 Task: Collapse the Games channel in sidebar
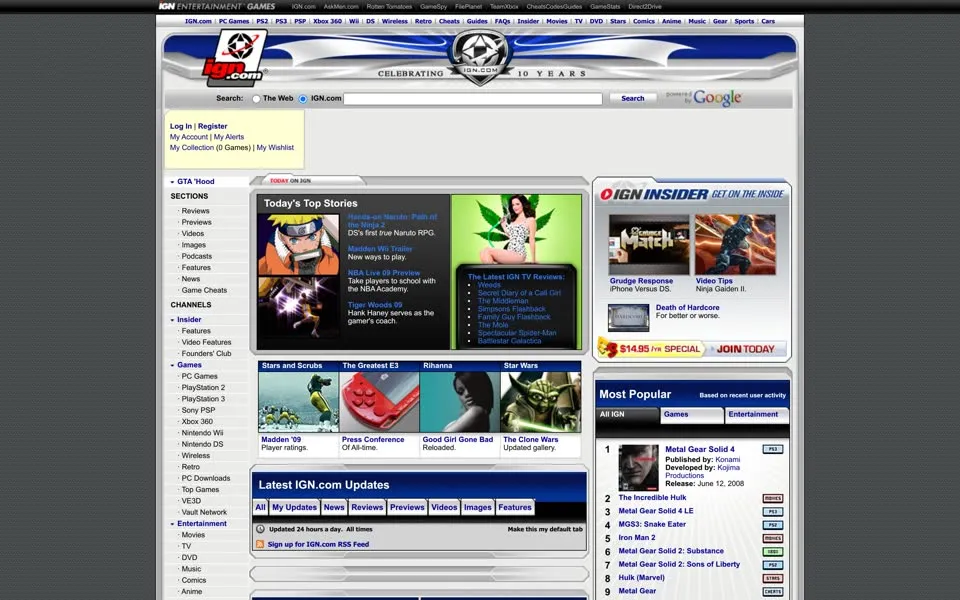point(172,365)
